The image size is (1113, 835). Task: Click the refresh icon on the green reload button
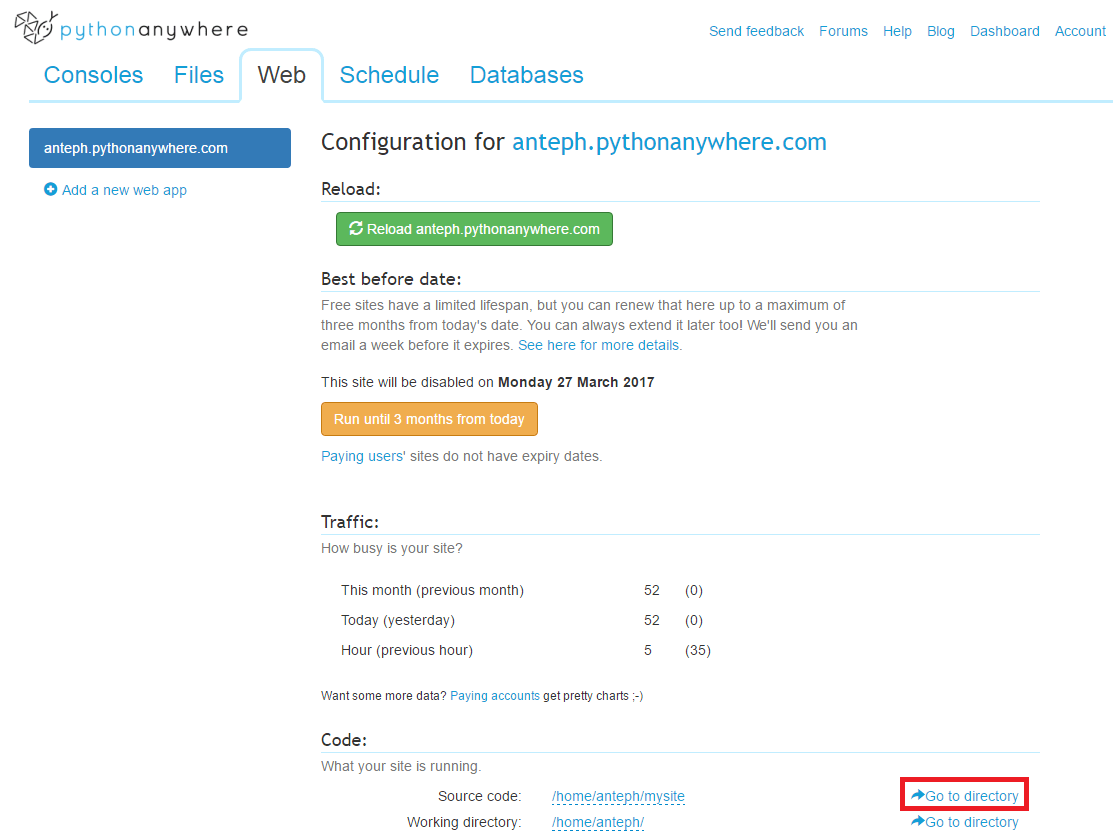(356, 228)
